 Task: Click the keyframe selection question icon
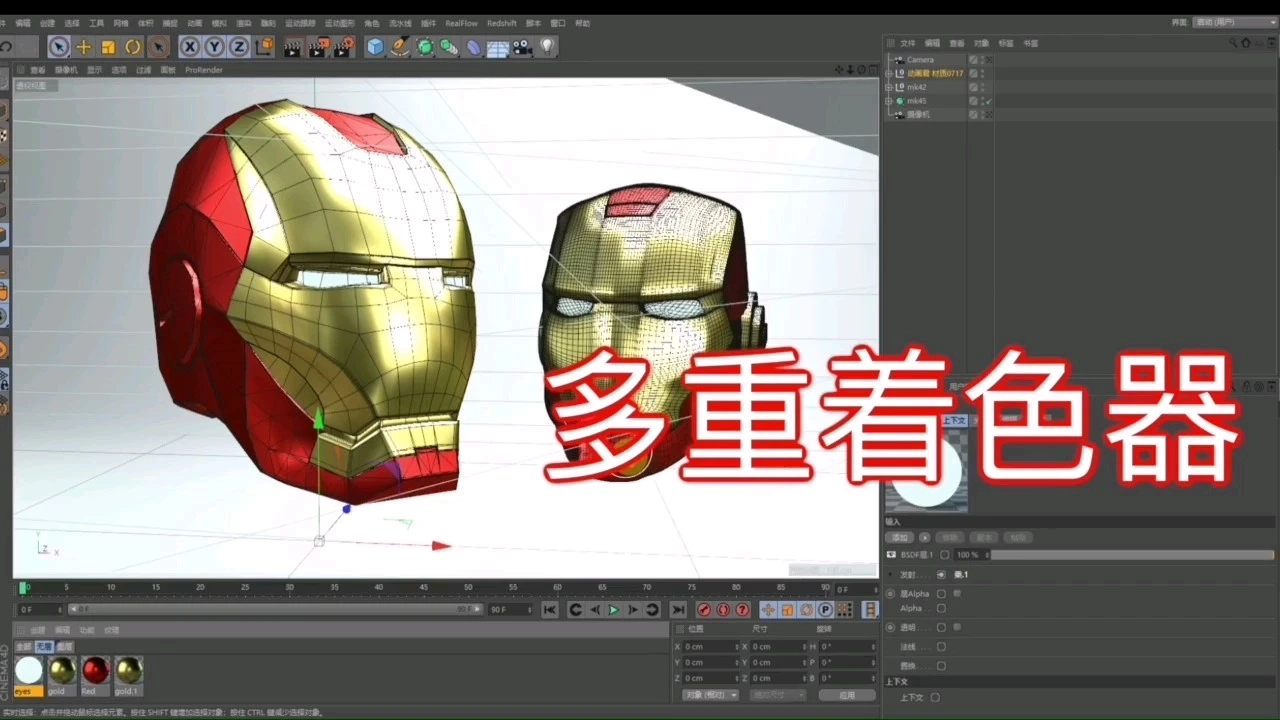click(x=742, y=609)
